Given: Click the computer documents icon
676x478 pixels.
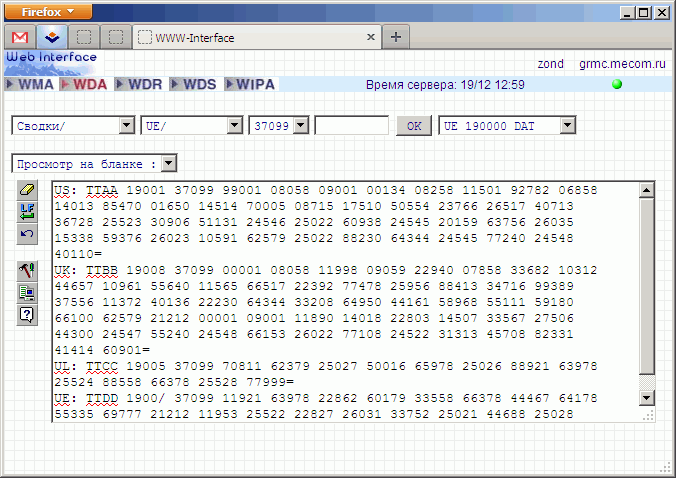Looking at the screenshot, I should [27, 293].
